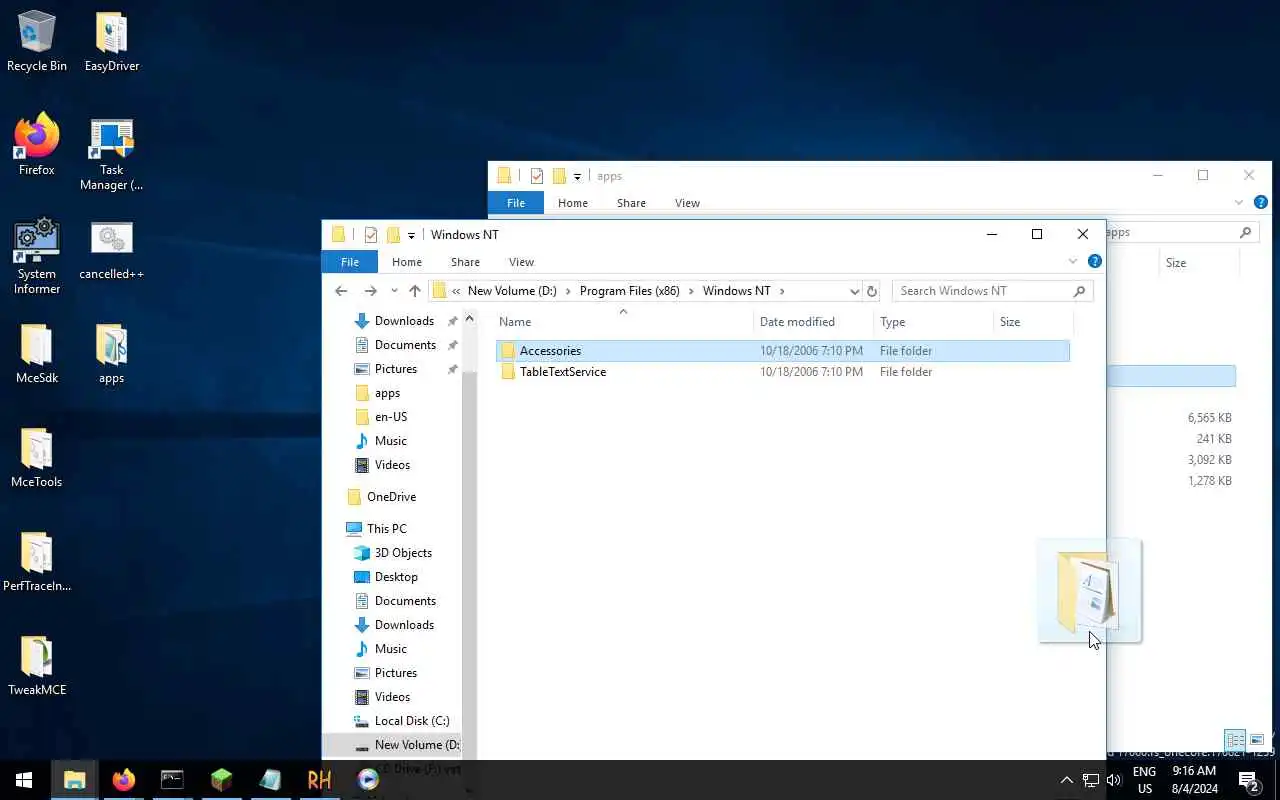
Task: Select the apps desktop folder
Action: coord(112,352)
